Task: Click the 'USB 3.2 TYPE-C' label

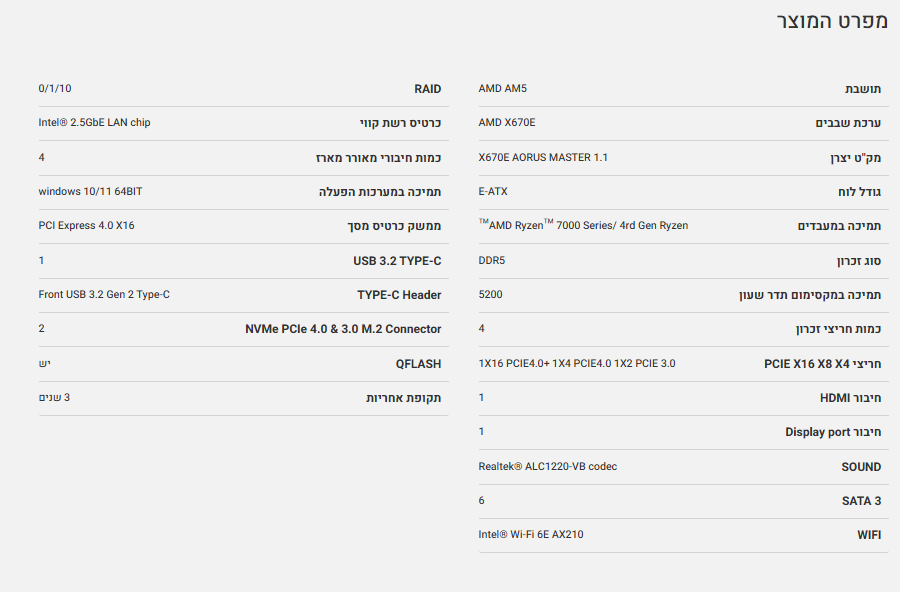Action: [397, 261]
